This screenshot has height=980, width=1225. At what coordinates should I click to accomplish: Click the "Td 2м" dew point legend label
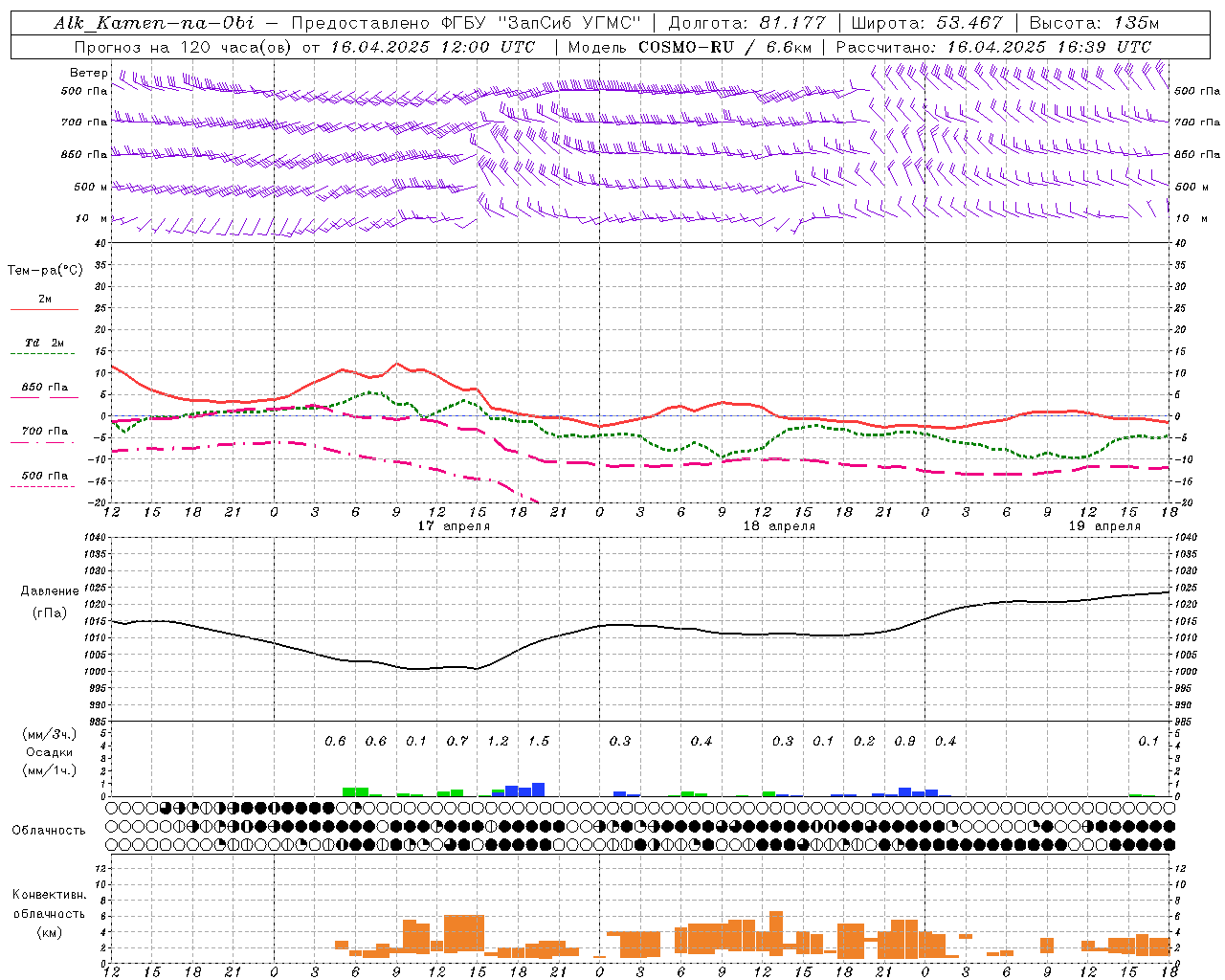click(x=44, y=343)
